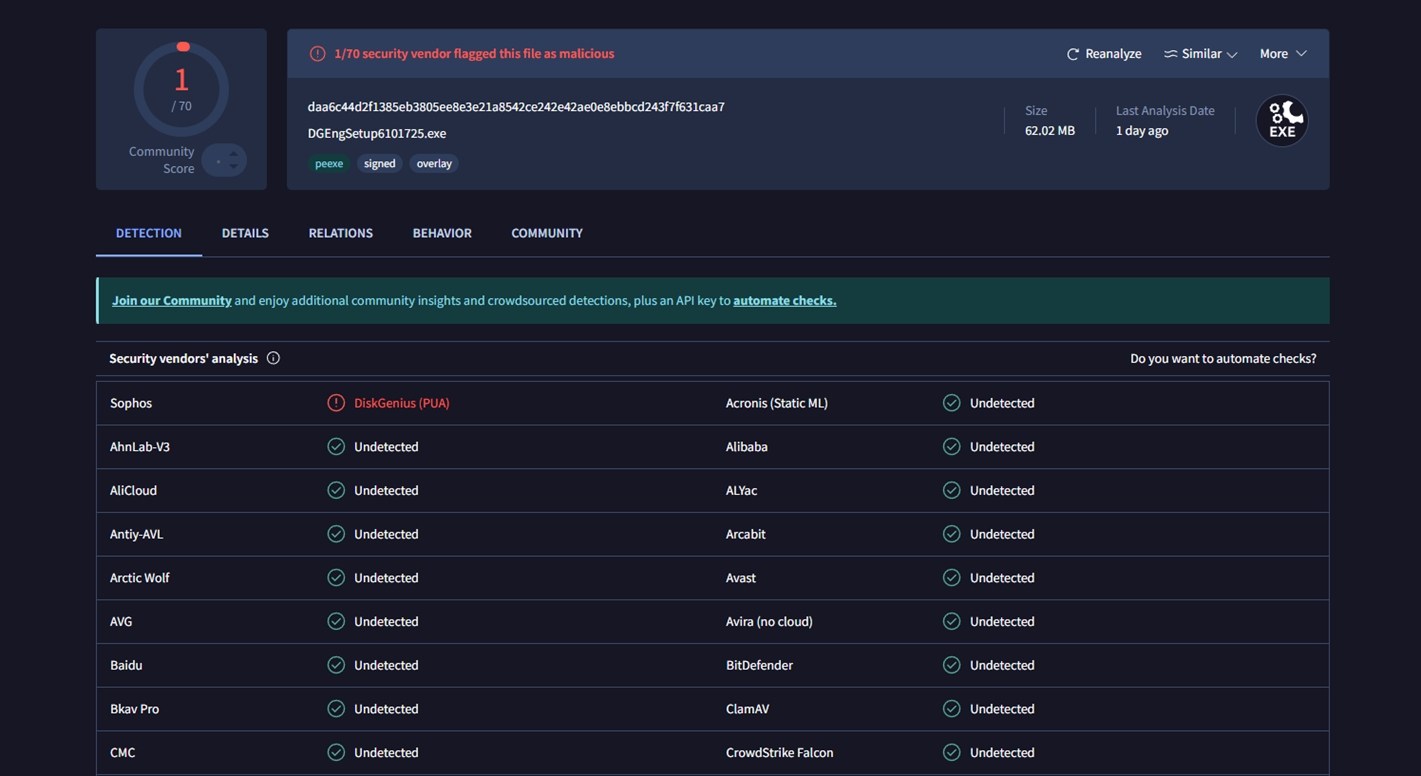Click the warning icon next to Sophos detection
1421x776 pixels.
coord(336,402)
